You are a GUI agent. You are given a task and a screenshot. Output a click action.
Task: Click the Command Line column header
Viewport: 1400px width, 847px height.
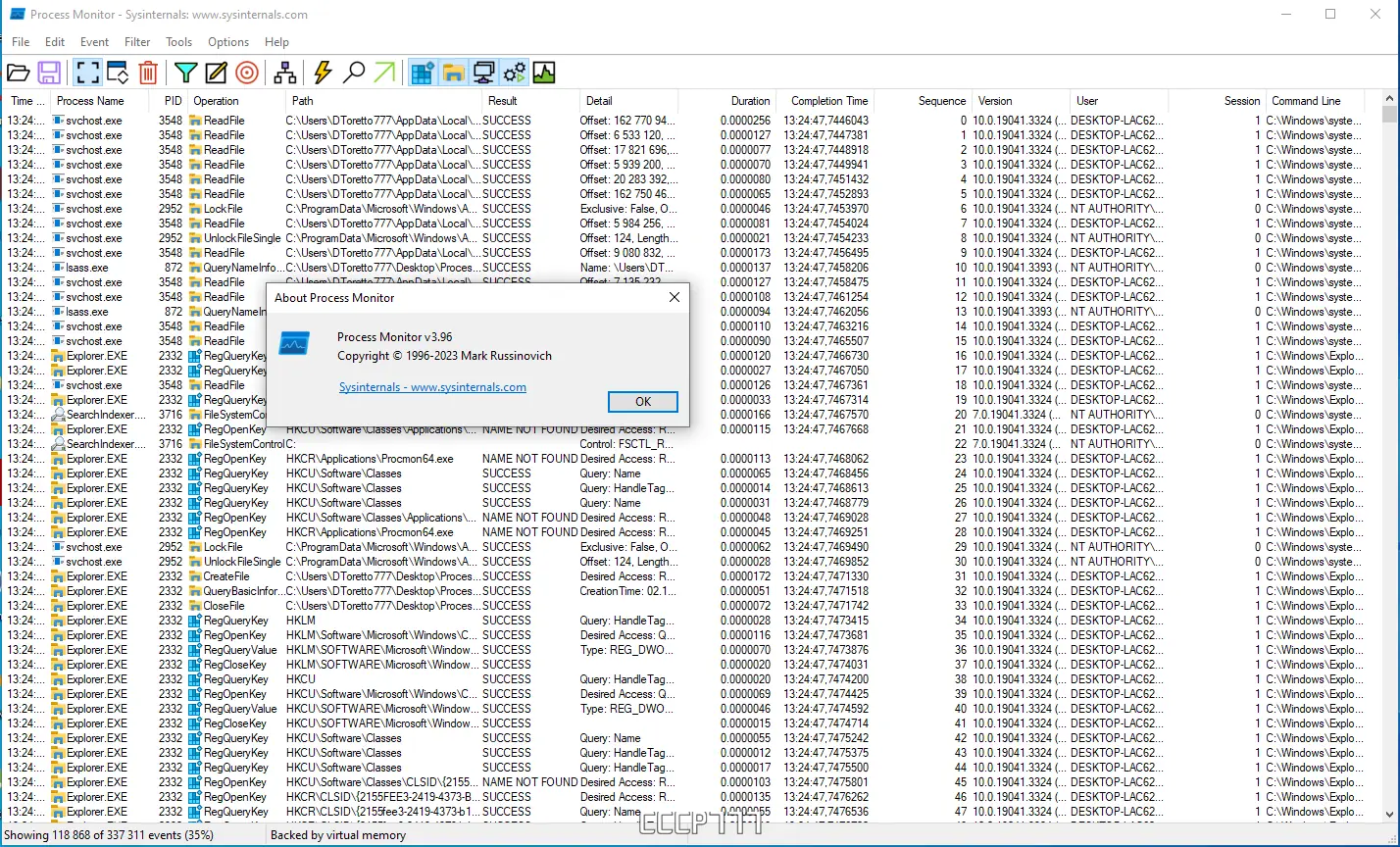[x=1315, y=101]
